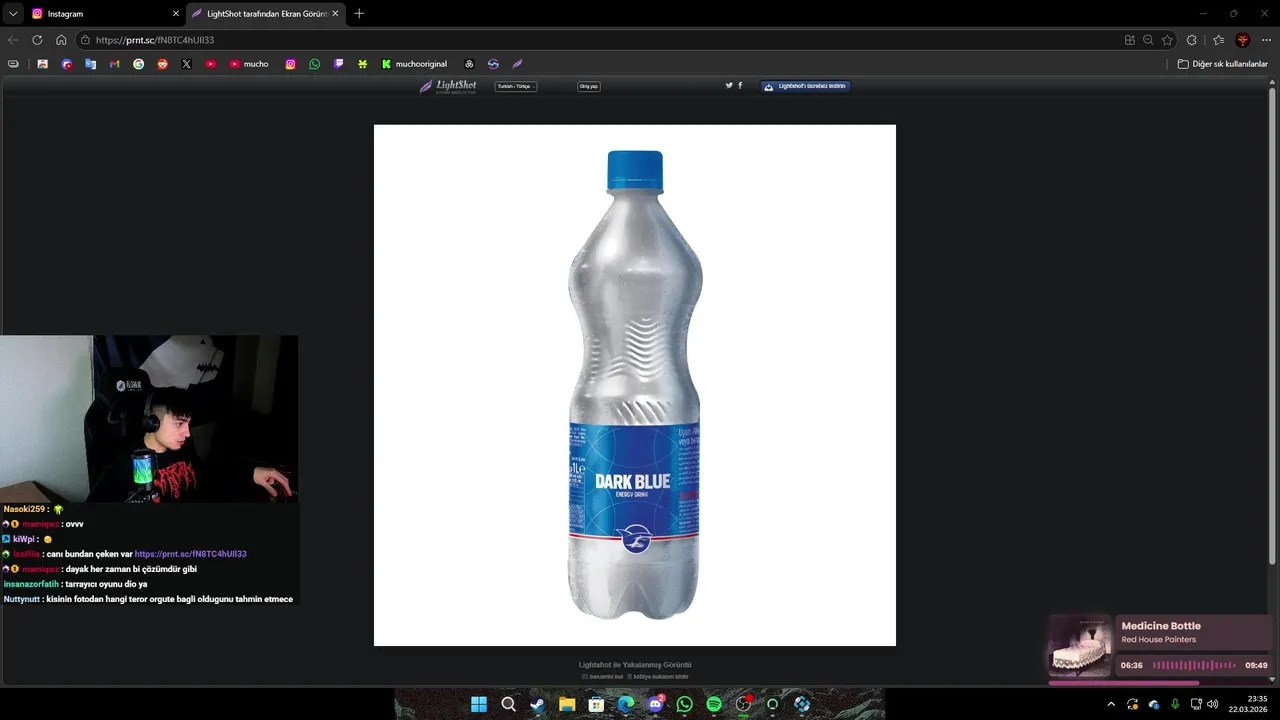The height and width of the screenshot is (720, 1280).
Task: Open the YouTube bookmark icon without label
Action: coord(210,64)
